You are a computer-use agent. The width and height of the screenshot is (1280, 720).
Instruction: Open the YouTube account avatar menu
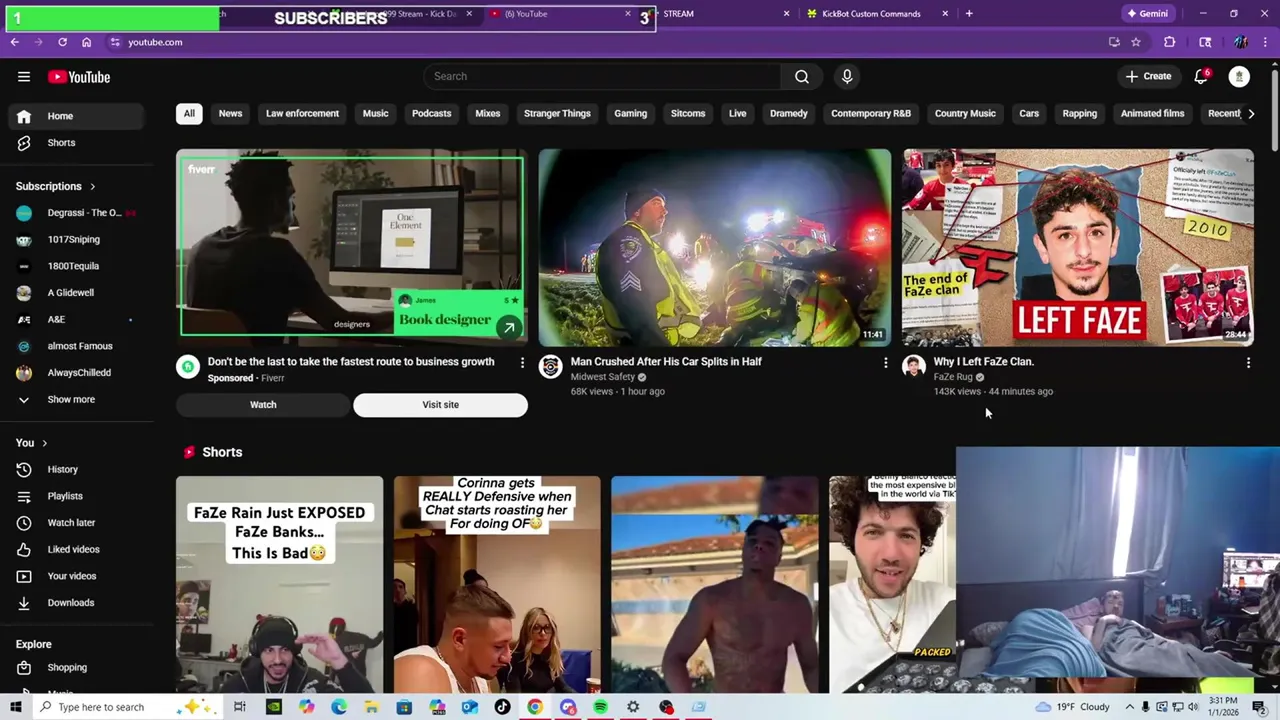click(1239, 76)
